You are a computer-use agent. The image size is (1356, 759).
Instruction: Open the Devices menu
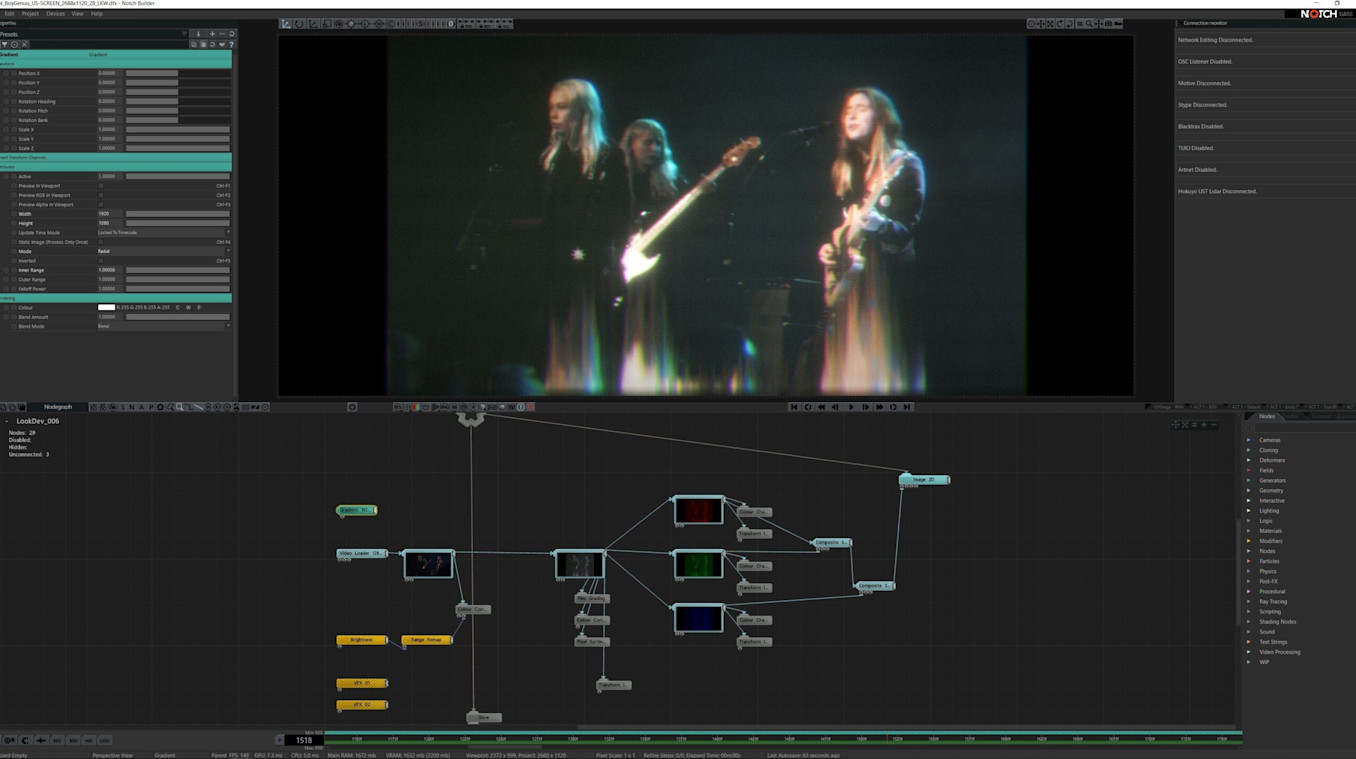tap(55, 14)
